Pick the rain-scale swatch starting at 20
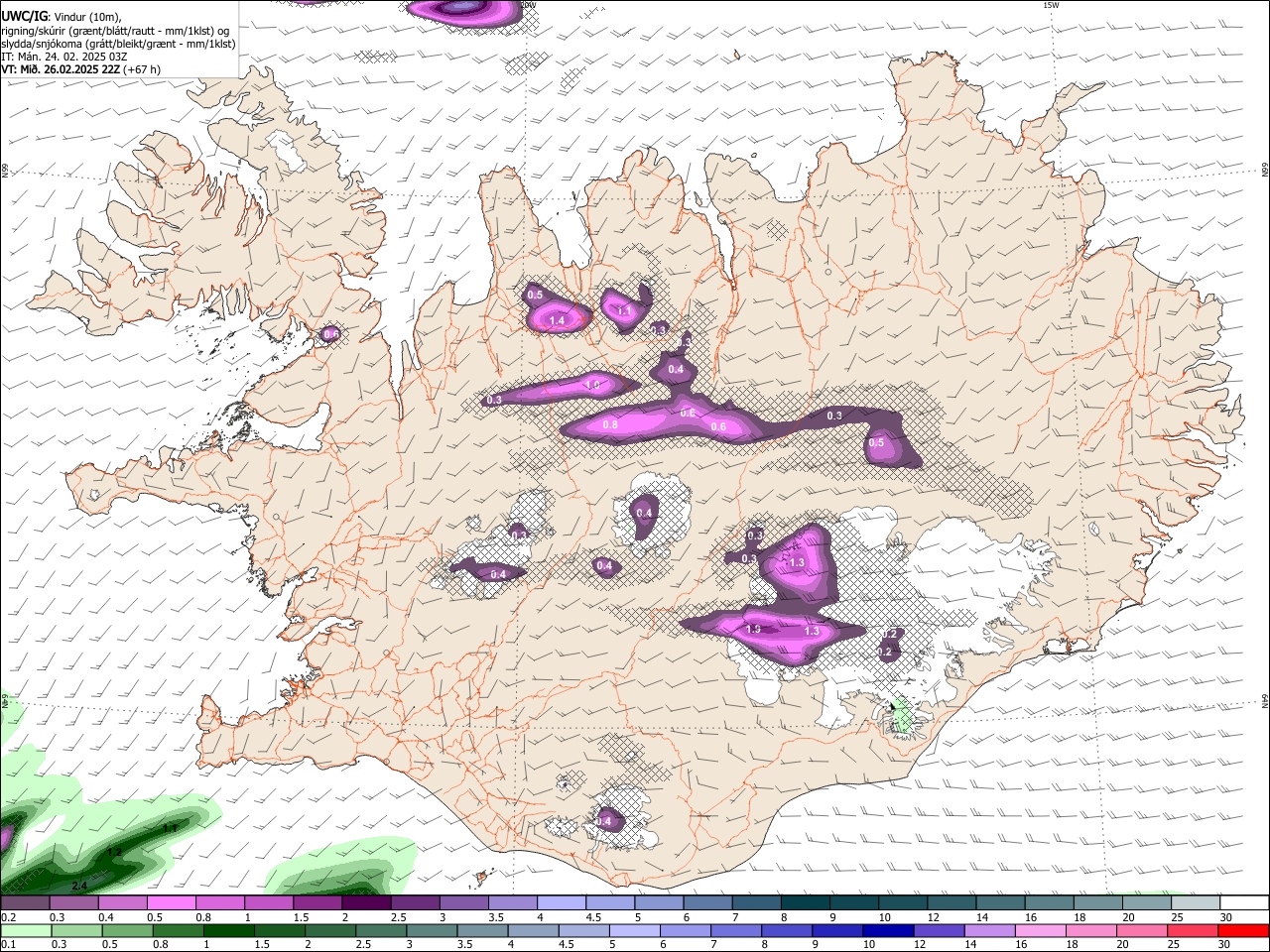Viewport: 1270px width, 952px height. pyautogui.click(x=1143, y=930)
